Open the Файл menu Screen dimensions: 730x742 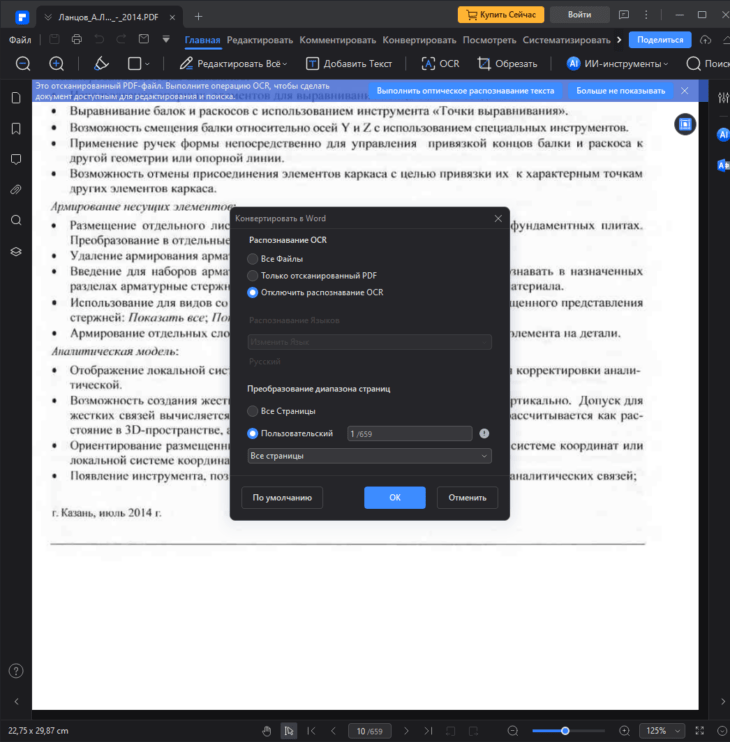click(20, 40)
